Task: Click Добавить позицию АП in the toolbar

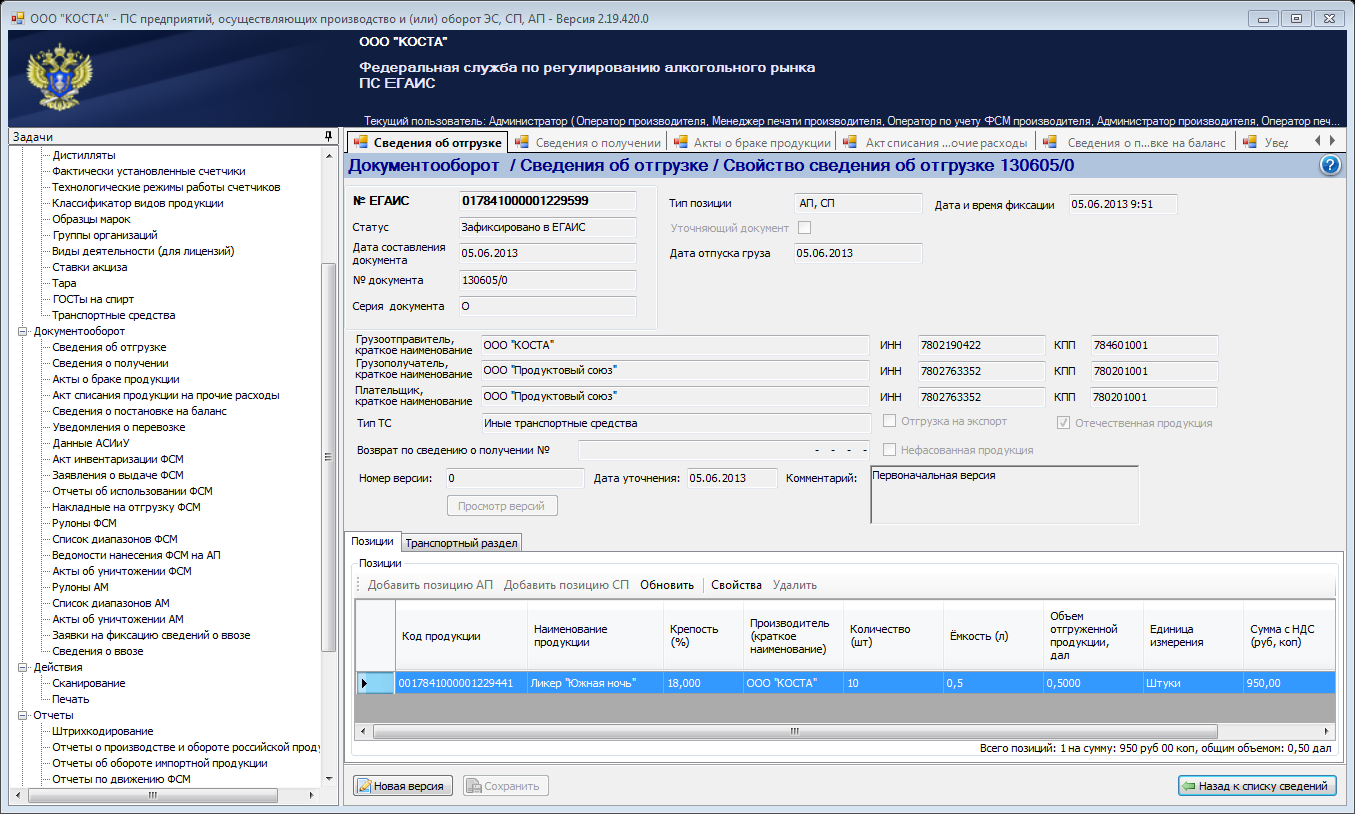Action: tap(430, 585)
